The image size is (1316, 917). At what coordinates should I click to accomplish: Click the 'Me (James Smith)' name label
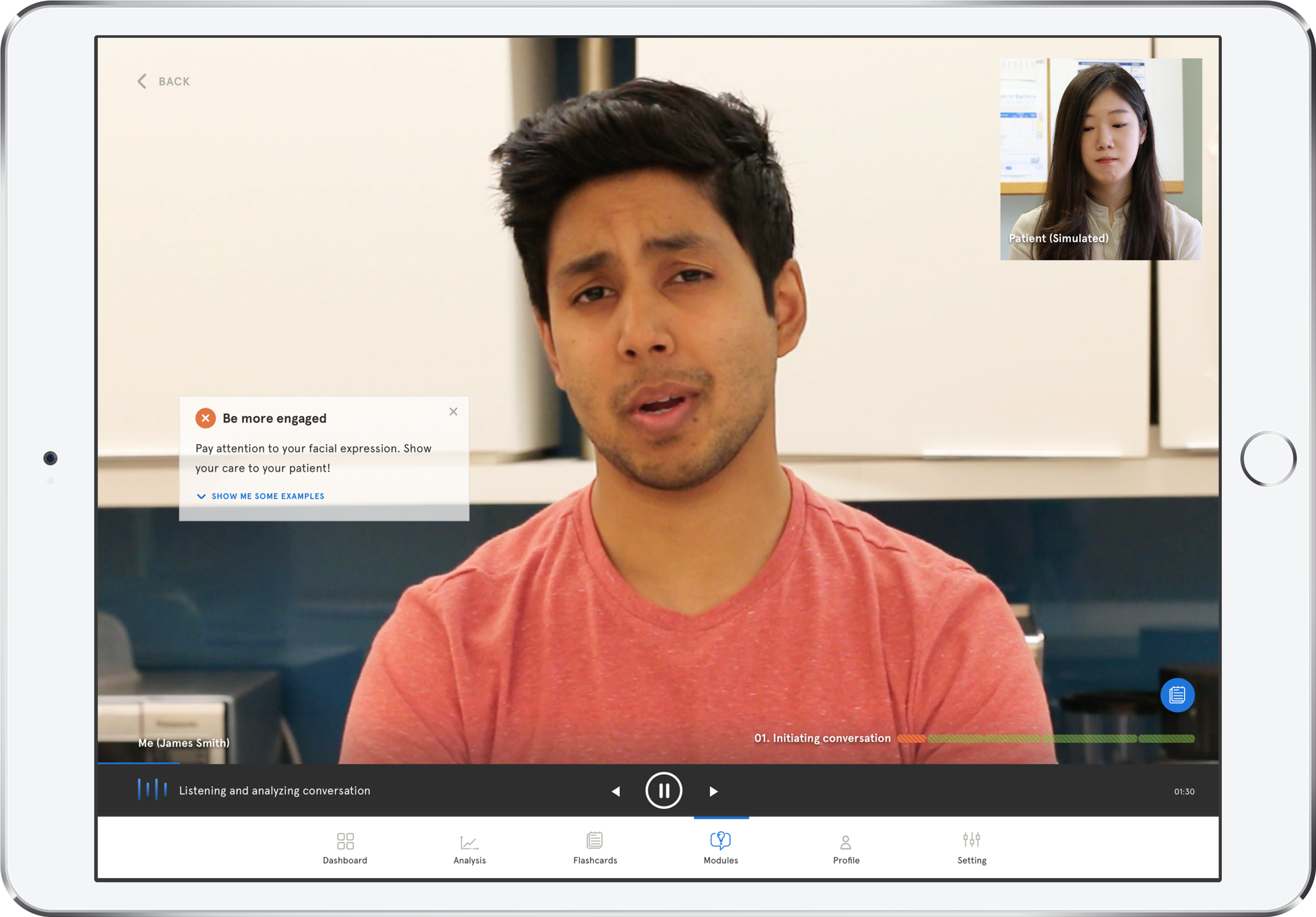183,743
